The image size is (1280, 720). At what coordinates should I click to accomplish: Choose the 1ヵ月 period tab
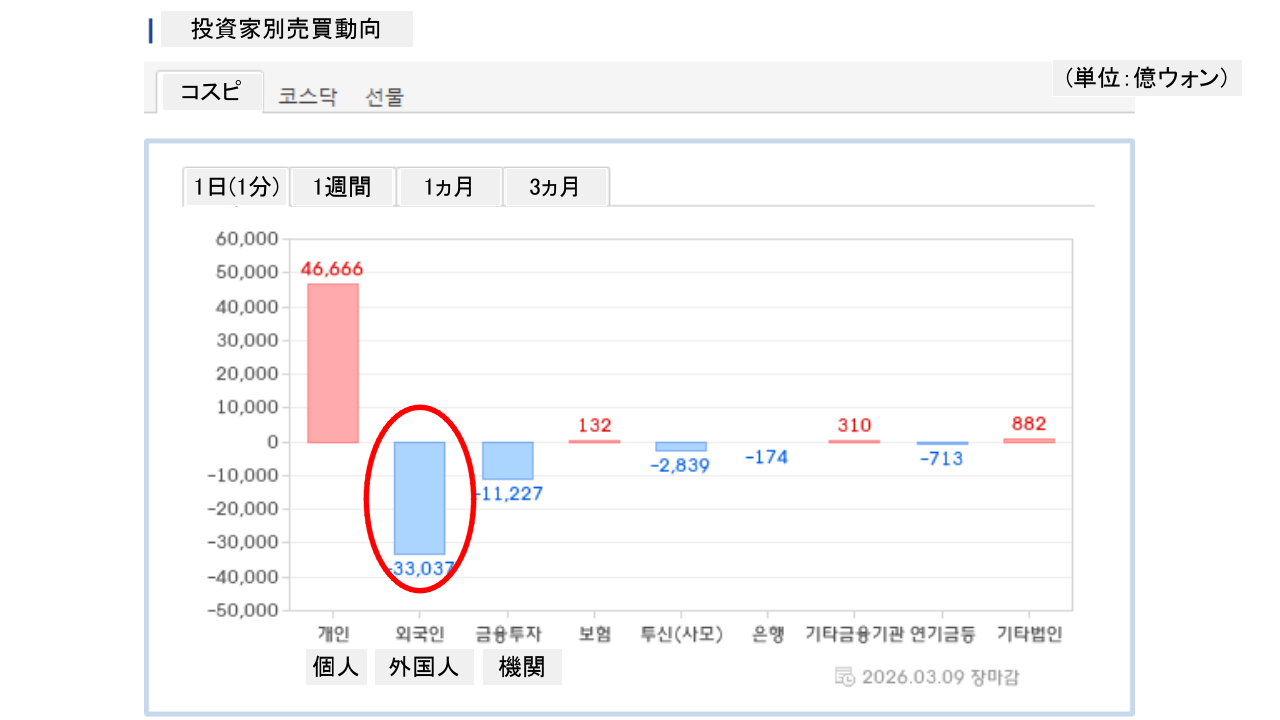(x=449, y=187)
